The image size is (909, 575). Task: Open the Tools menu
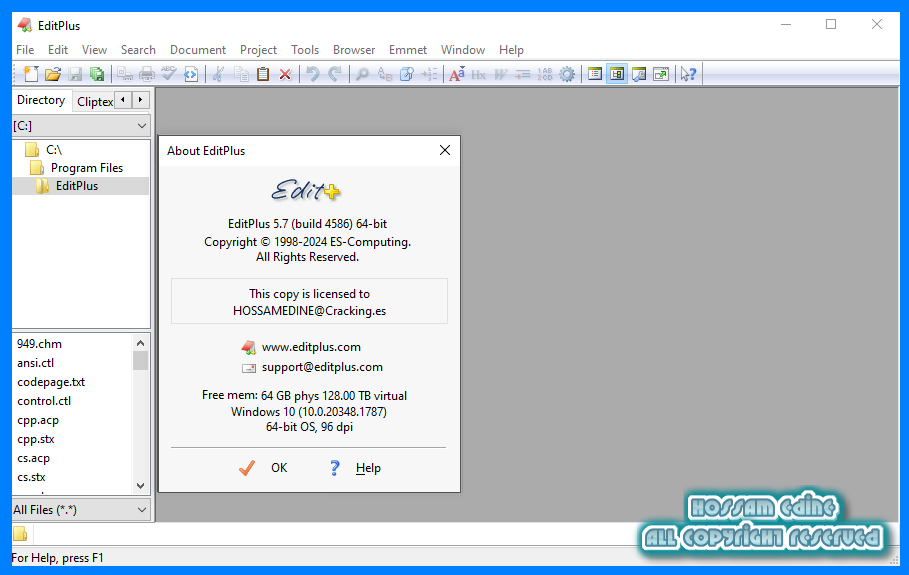[305, 50]
